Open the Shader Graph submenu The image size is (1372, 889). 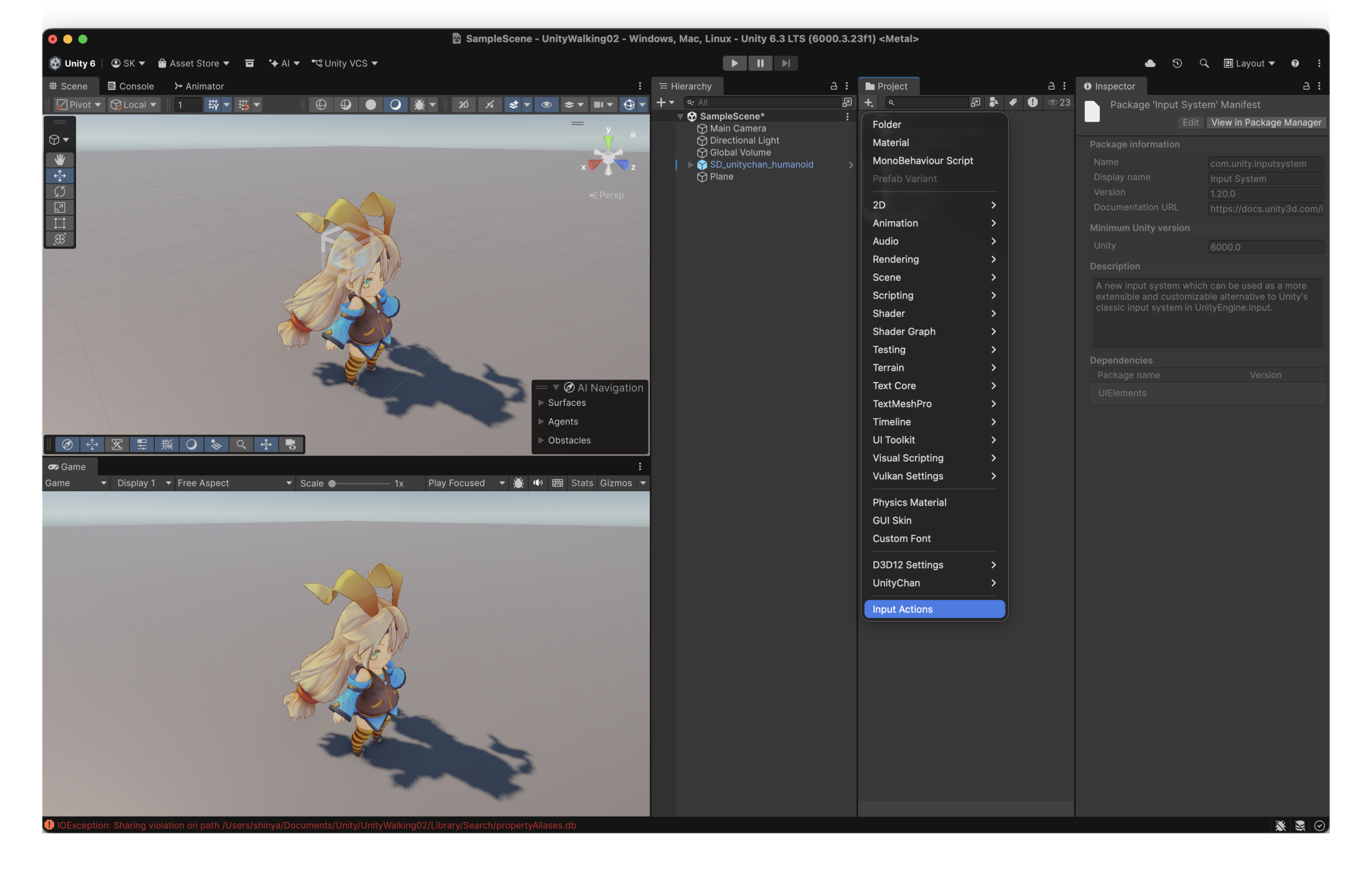point(934,332)
